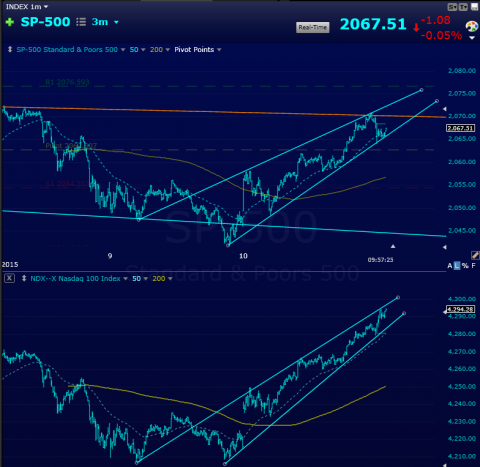Screen dimensions: 480x467
Task: Click the red down-arrow change indicator
Action: coord(416,28)
